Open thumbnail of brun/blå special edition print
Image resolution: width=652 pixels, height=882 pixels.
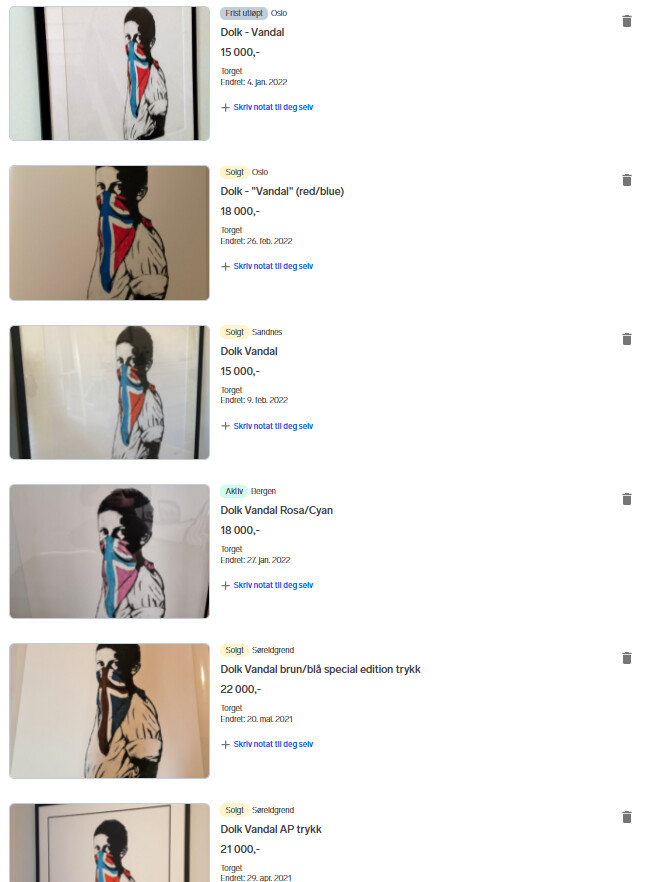point(109,711)
